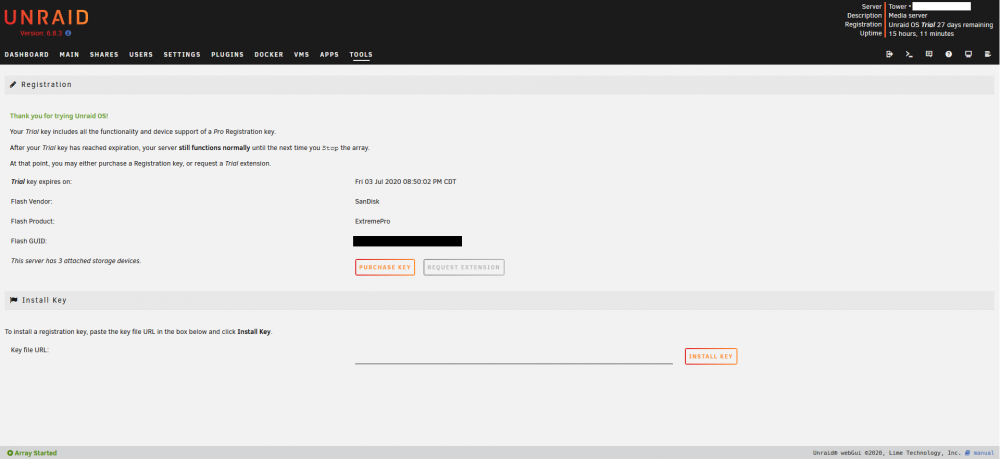The height and width of the screenshot is (459, 1000).
Task: Click 'Thank you for trying Unraid OS!' text
Action: click(x=59, y=116)
